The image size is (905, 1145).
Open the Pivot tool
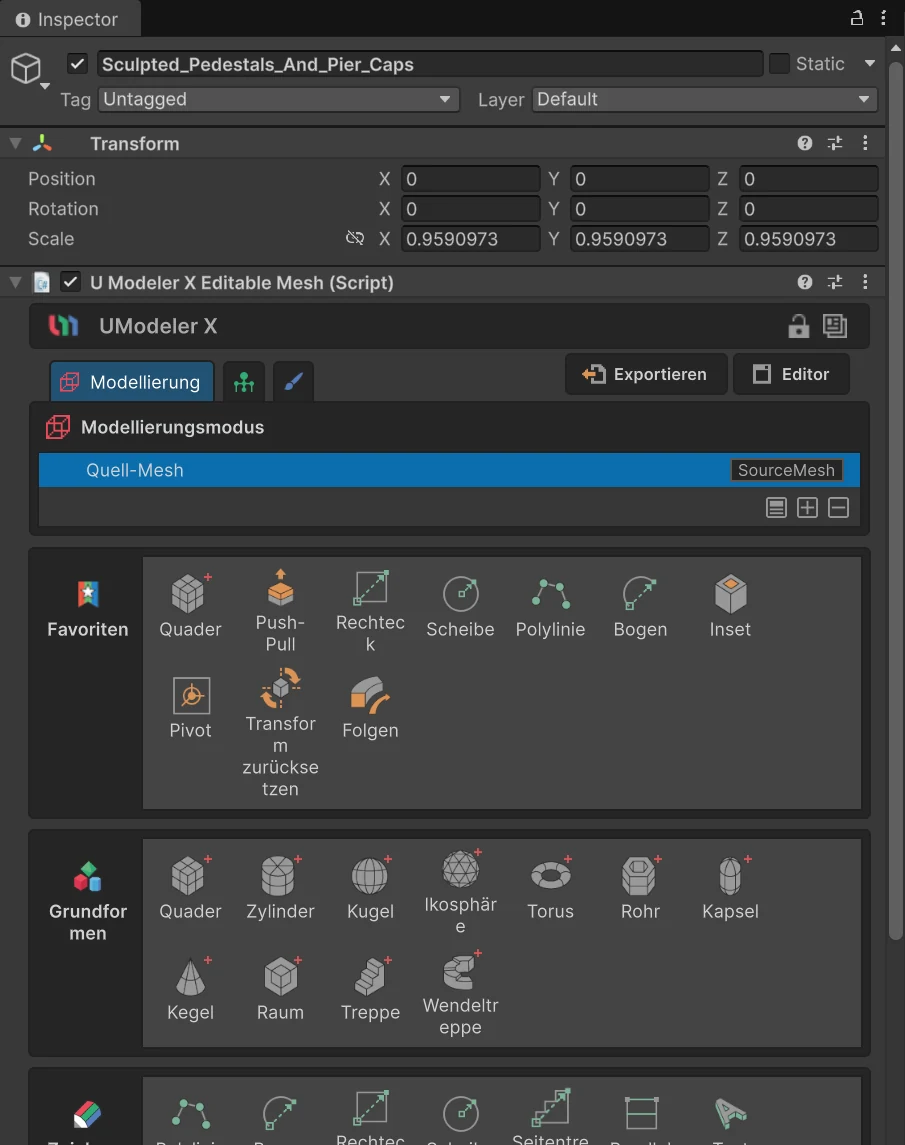tap(190, 707)
